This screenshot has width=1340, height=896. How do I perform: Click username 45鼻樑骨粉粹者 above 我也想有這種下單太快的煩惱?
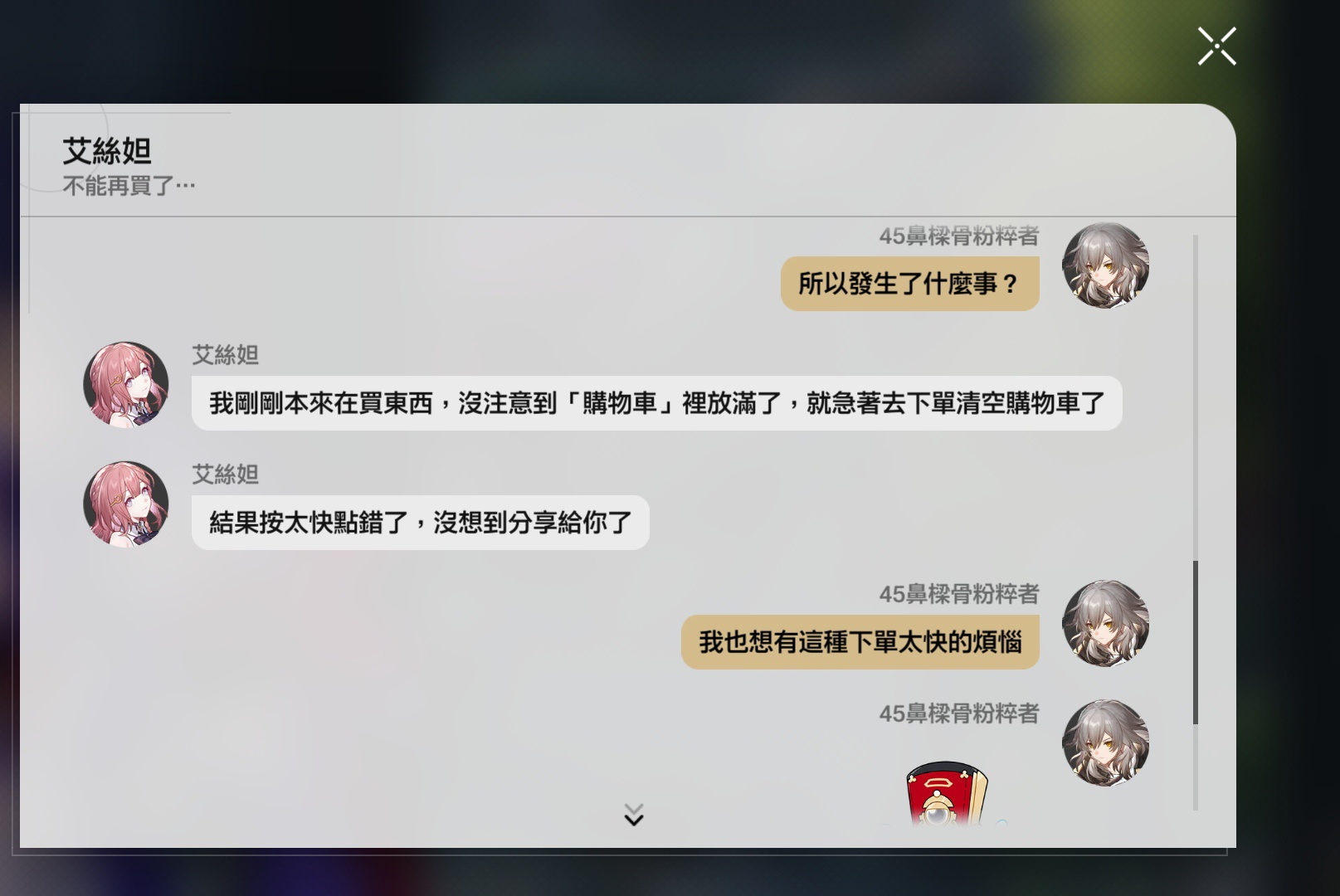[959, 594]
